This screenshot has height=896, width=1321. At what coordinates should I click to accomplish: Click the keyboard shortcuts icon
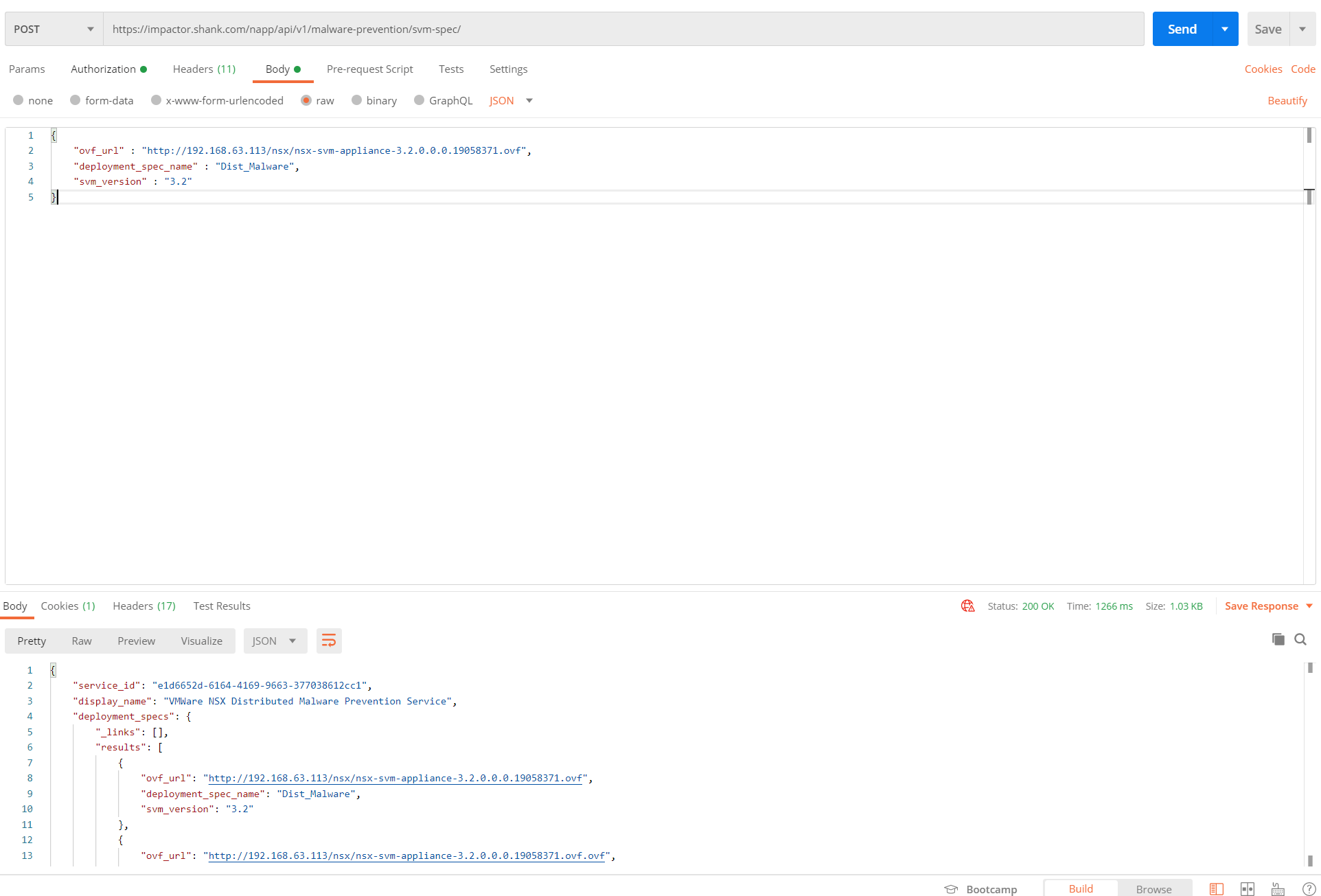tap(1278, 889)
